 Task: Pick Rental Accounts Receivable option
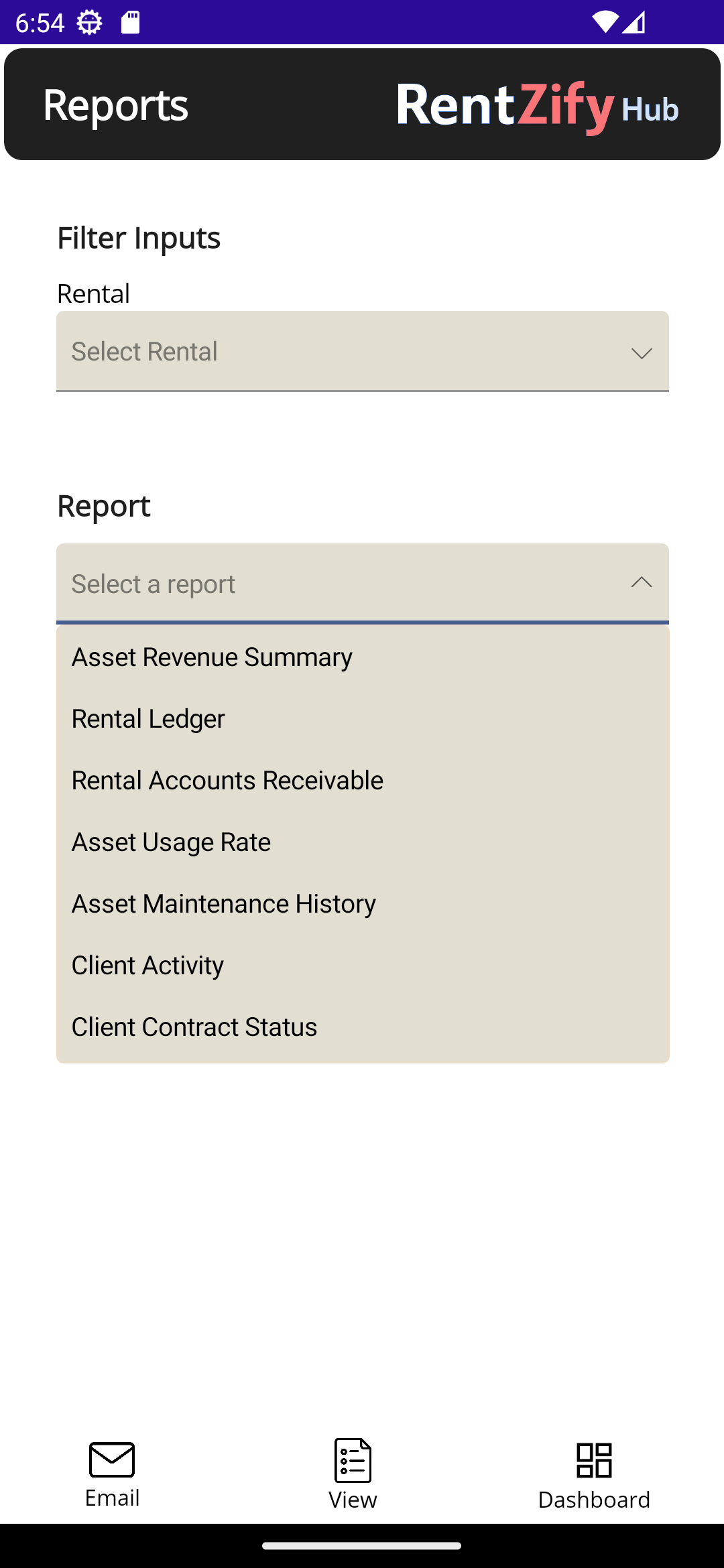227,781
